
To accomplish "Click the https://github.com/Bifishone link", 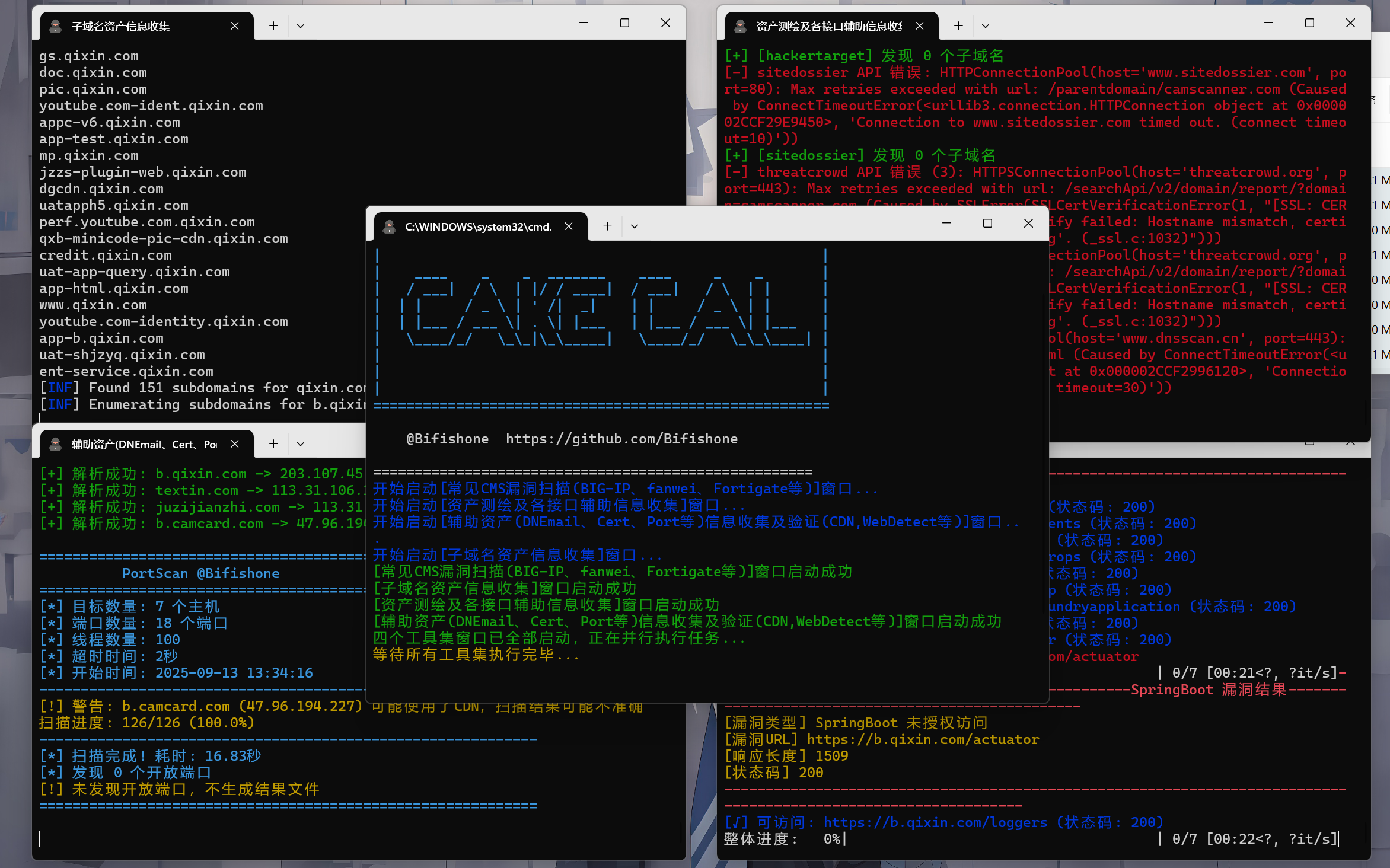I will coord(621,439).
